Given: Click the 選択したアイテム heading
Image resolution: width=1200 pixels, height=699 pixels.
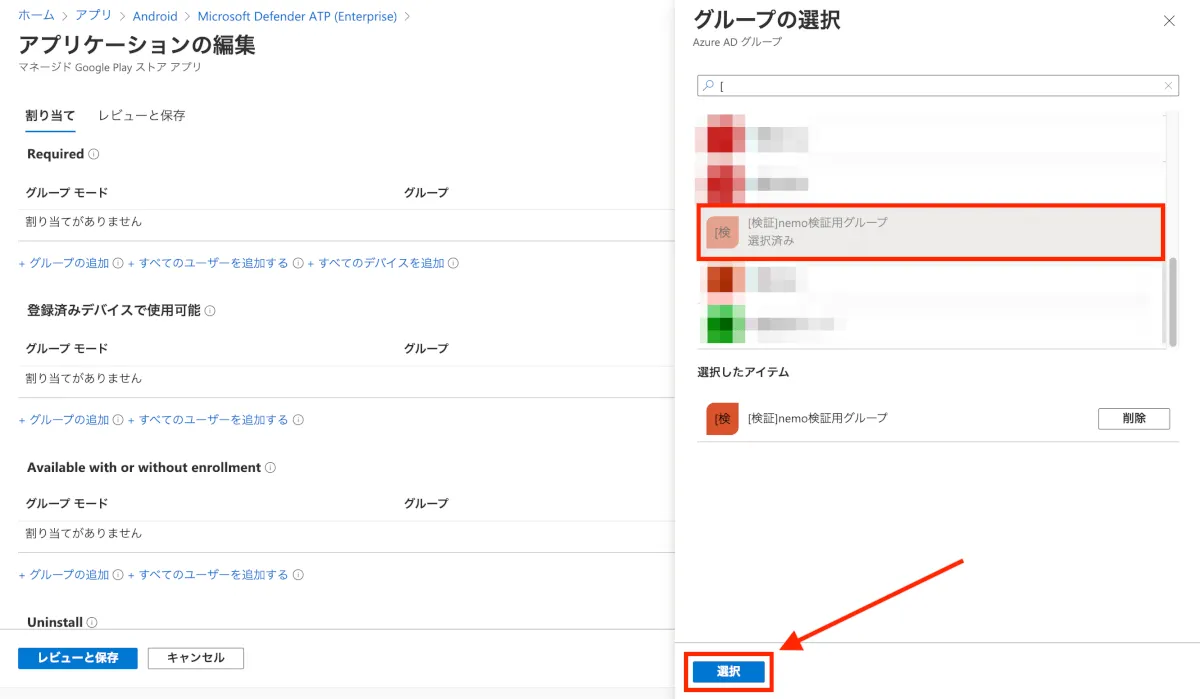Looking at the screenshot, I should (x=743, y=372).
